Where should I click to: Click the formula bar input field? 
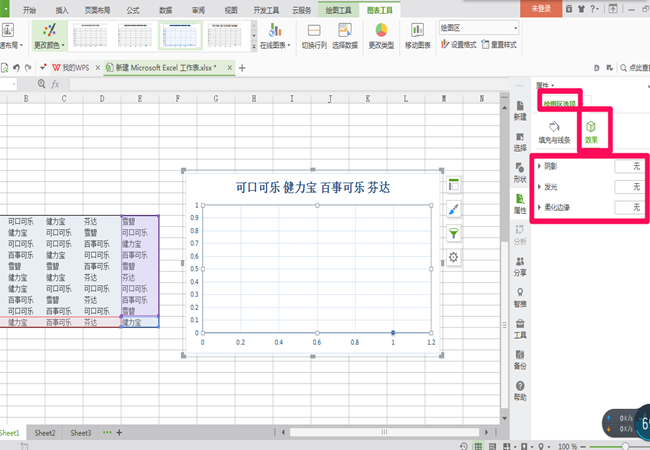point(289,84)
